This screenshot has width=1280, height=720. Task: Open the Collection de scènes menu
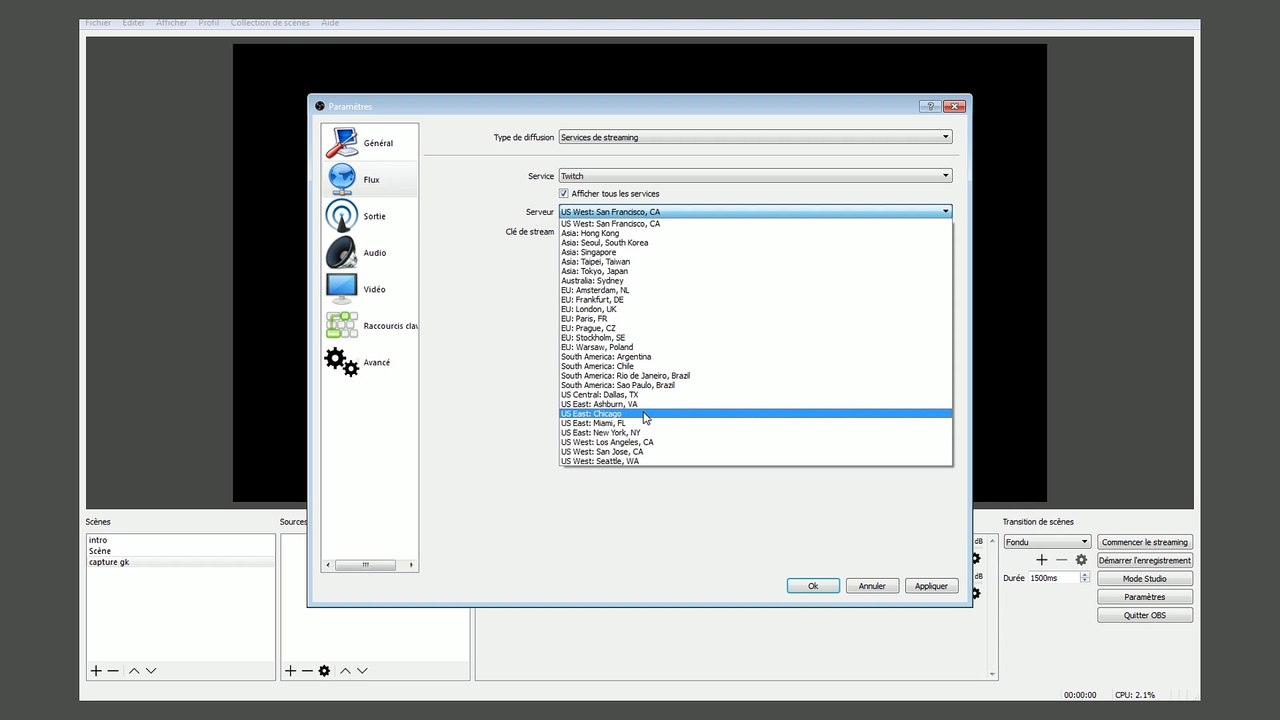270,23
